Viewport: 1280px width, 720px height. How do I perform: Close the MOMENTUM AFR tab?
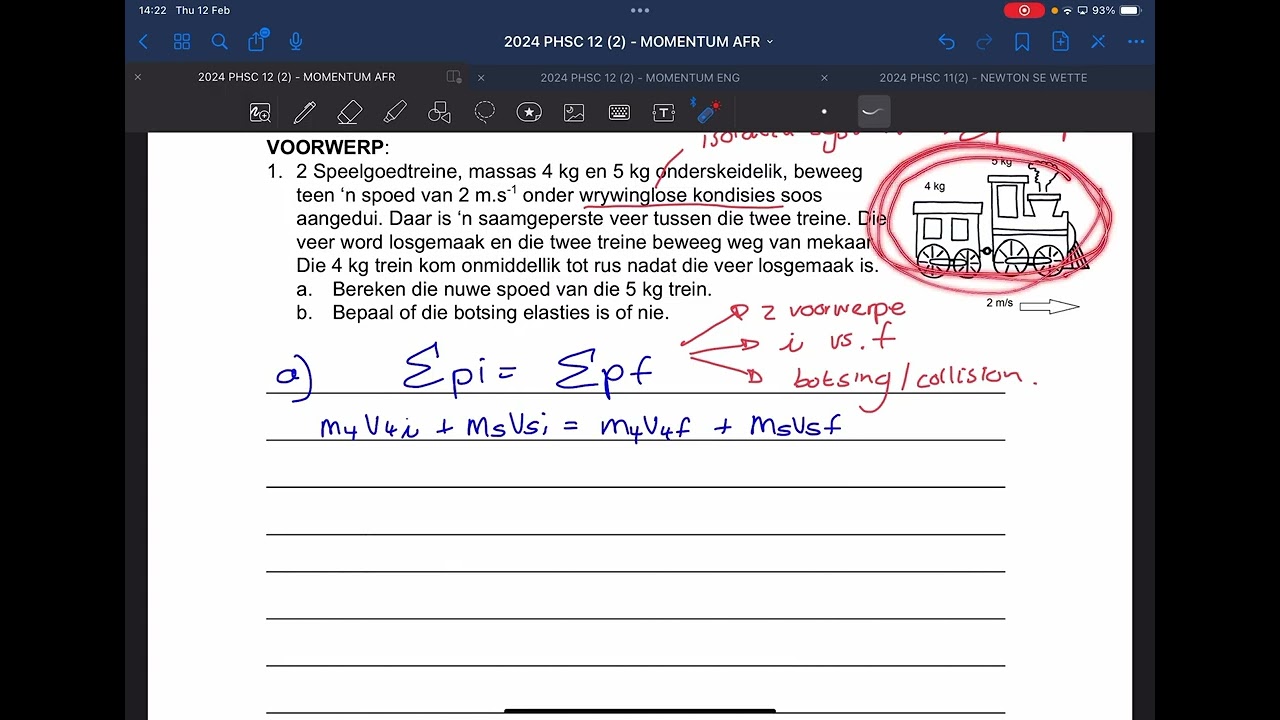(138, 77)
